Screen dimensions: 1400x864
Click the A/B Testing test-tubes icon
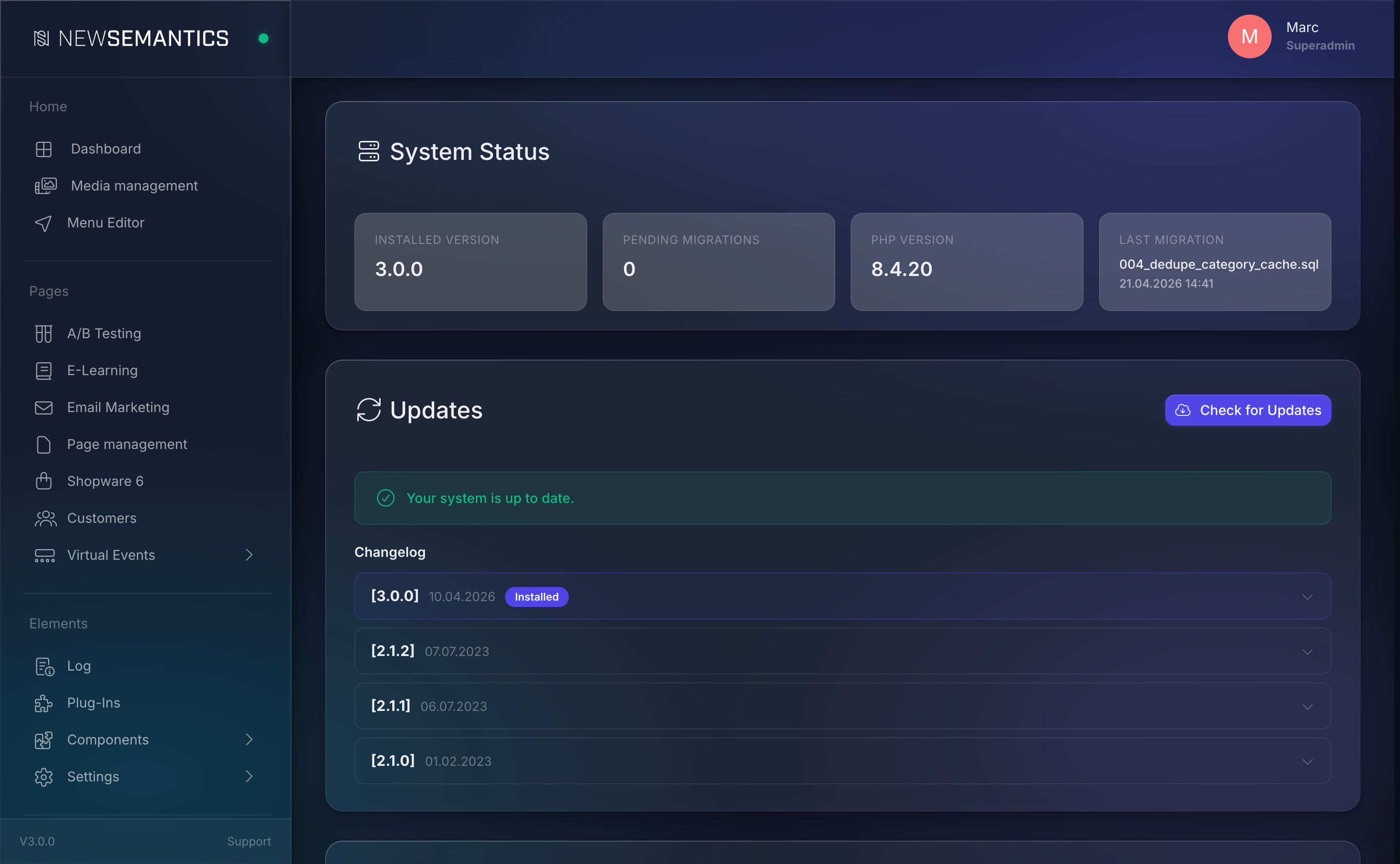point(43,334)
